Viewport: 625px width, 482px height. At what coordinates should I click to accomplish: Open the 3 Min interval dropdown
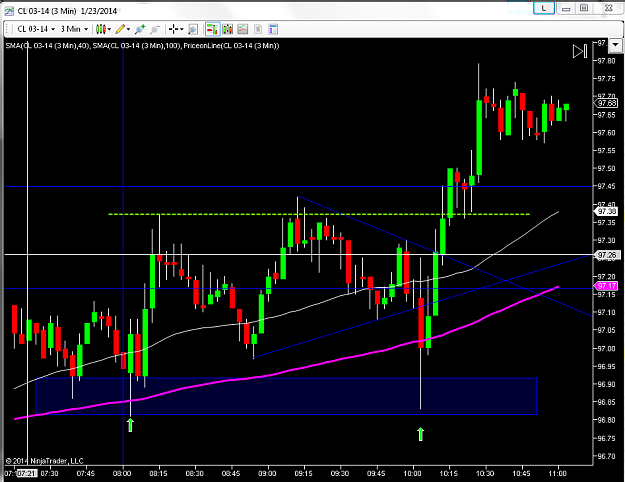[x=74, y=29]
